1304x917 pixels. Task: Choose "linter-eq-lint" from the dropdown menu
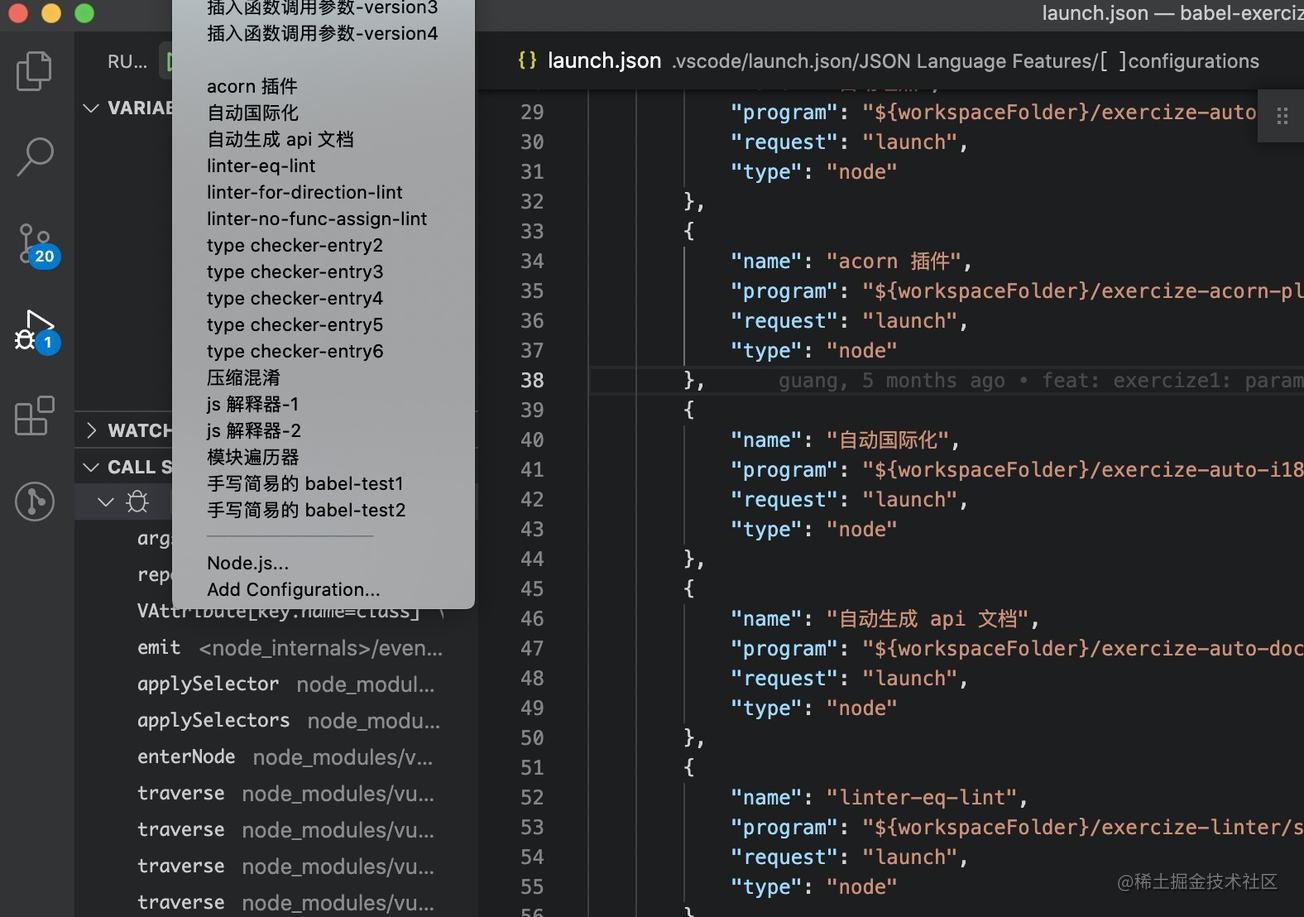(x=261, y=166)
